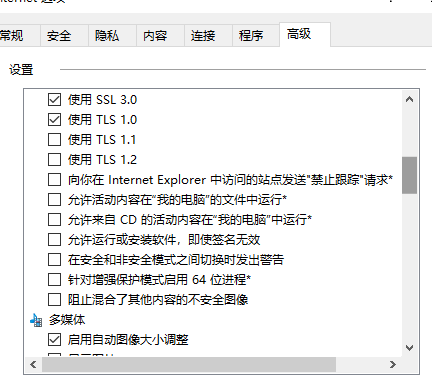Enable 使用 TLS 1.1 checkbox
The image size is (432, 377).
click(x=54, y=140)
